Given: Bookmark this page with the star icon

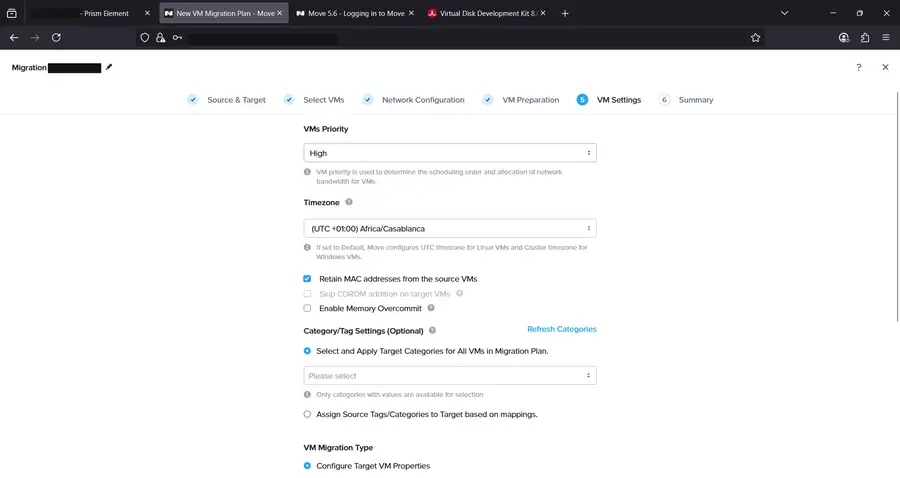Looking at the screenshot, I should click(755, 37).
